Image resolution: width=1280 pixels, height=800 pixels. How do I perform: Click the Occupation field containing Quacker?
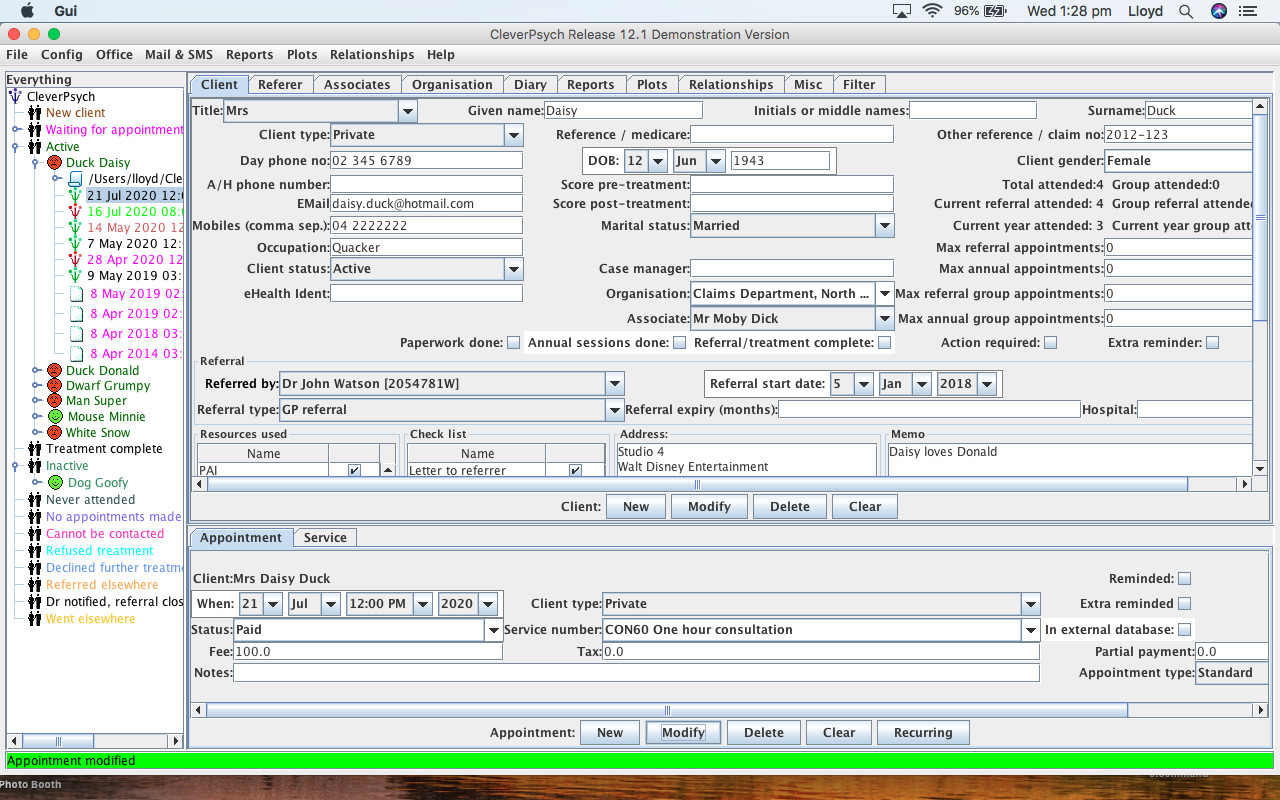(x=427, y=248)
